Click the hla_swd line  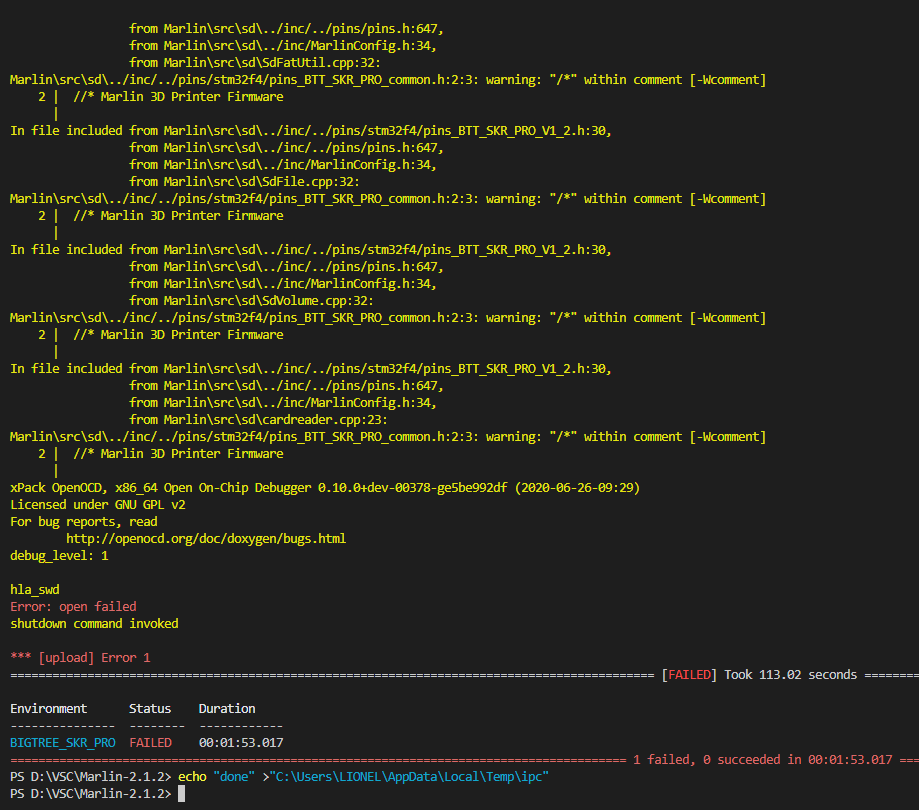(35, 590)
